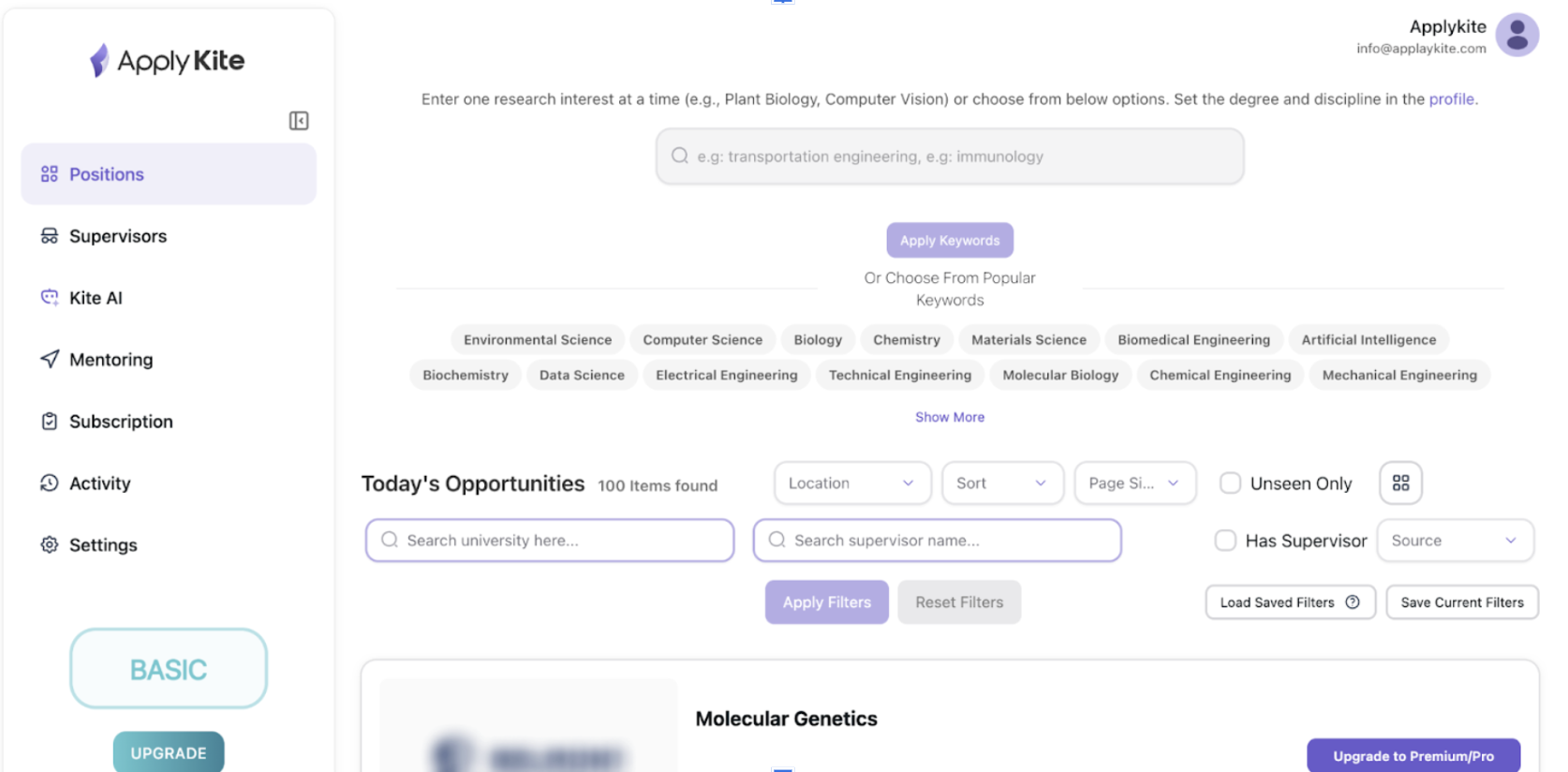
Task: Follow the profile link
Action: [1451, 99]
